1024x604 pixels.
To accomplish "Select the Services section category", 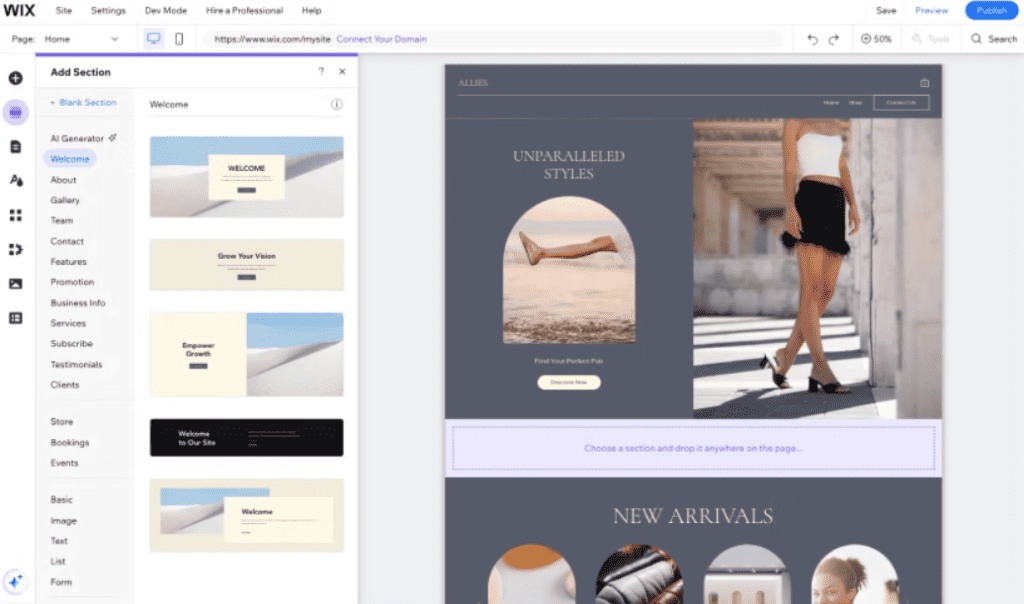I will point(68,323).
